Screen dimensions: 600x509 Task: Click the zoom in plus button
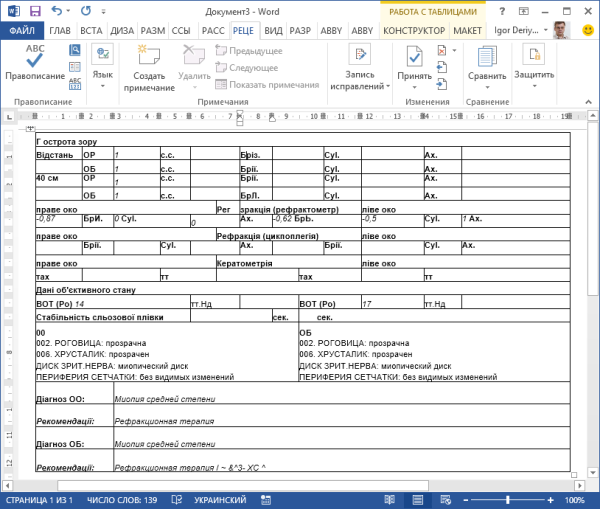(550, 500)
